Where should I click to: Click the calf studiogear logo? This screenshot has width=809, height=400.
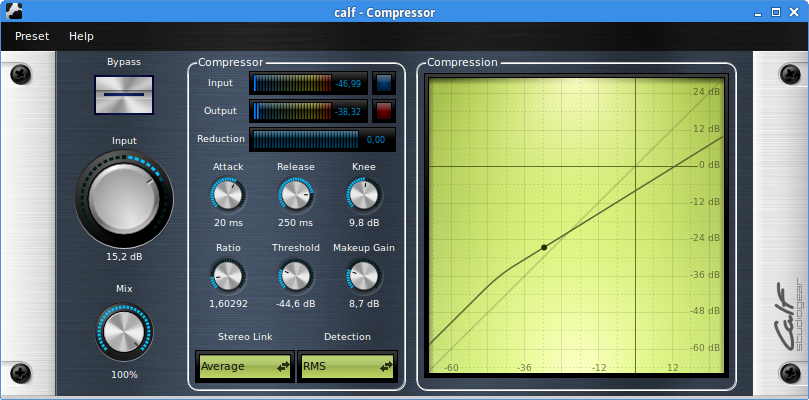pos(789,316)
